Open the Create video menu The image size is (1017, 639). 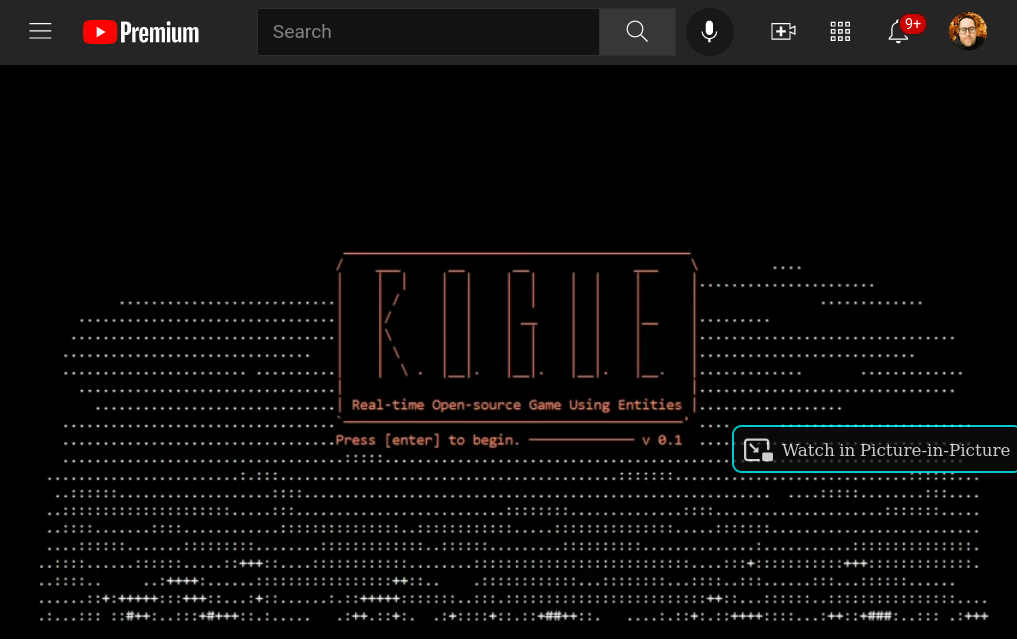click(783, 31)
